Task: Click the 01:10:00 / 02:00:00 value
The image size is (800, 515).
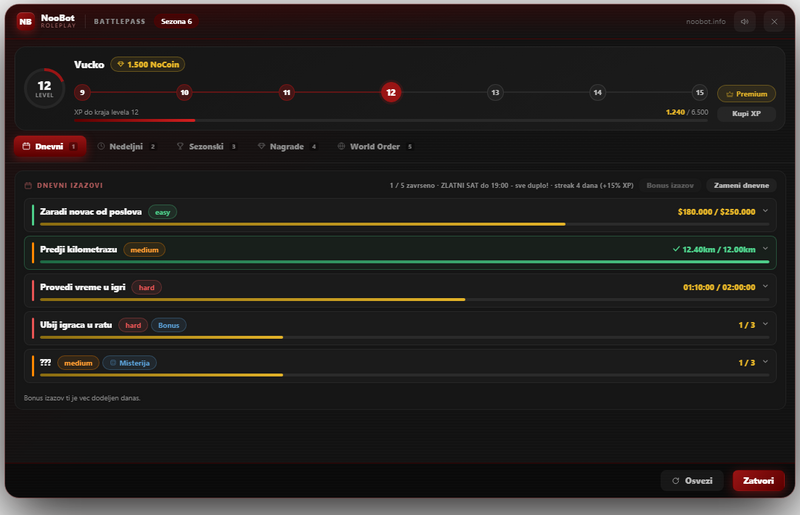Action: coord(719,287)
